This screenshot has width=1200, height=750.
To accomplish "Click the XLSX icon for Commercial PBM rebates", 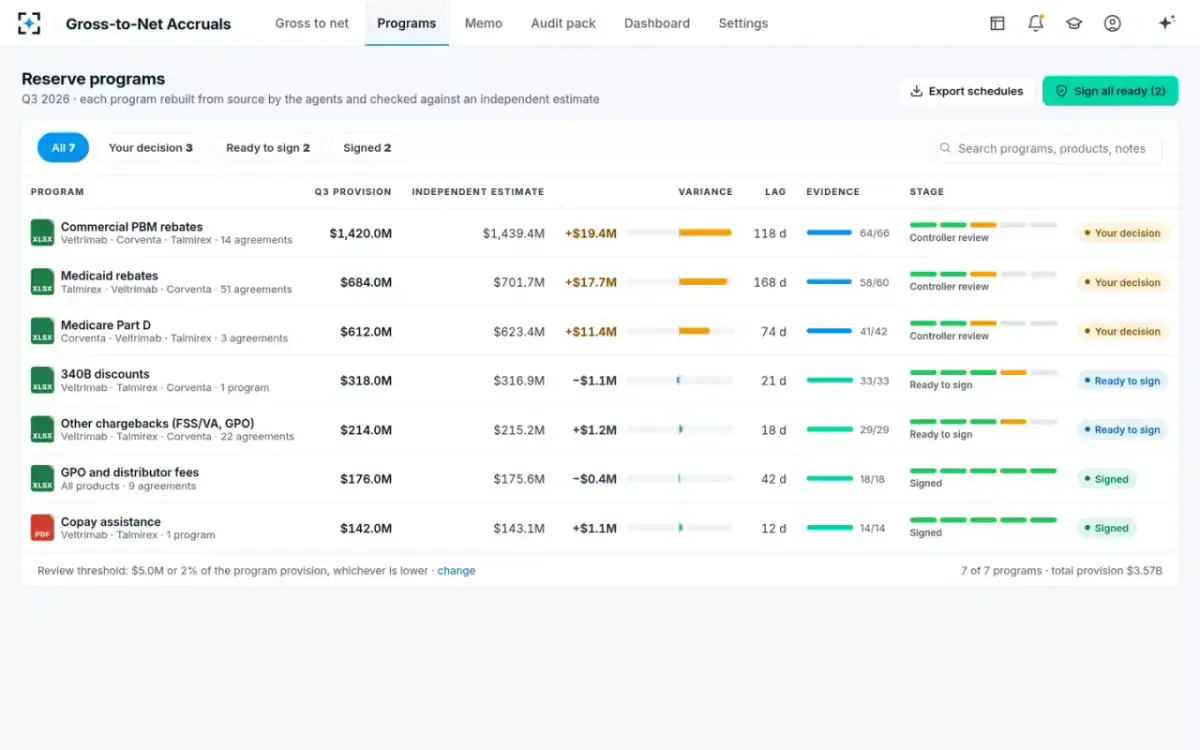I will click(42, 233).
